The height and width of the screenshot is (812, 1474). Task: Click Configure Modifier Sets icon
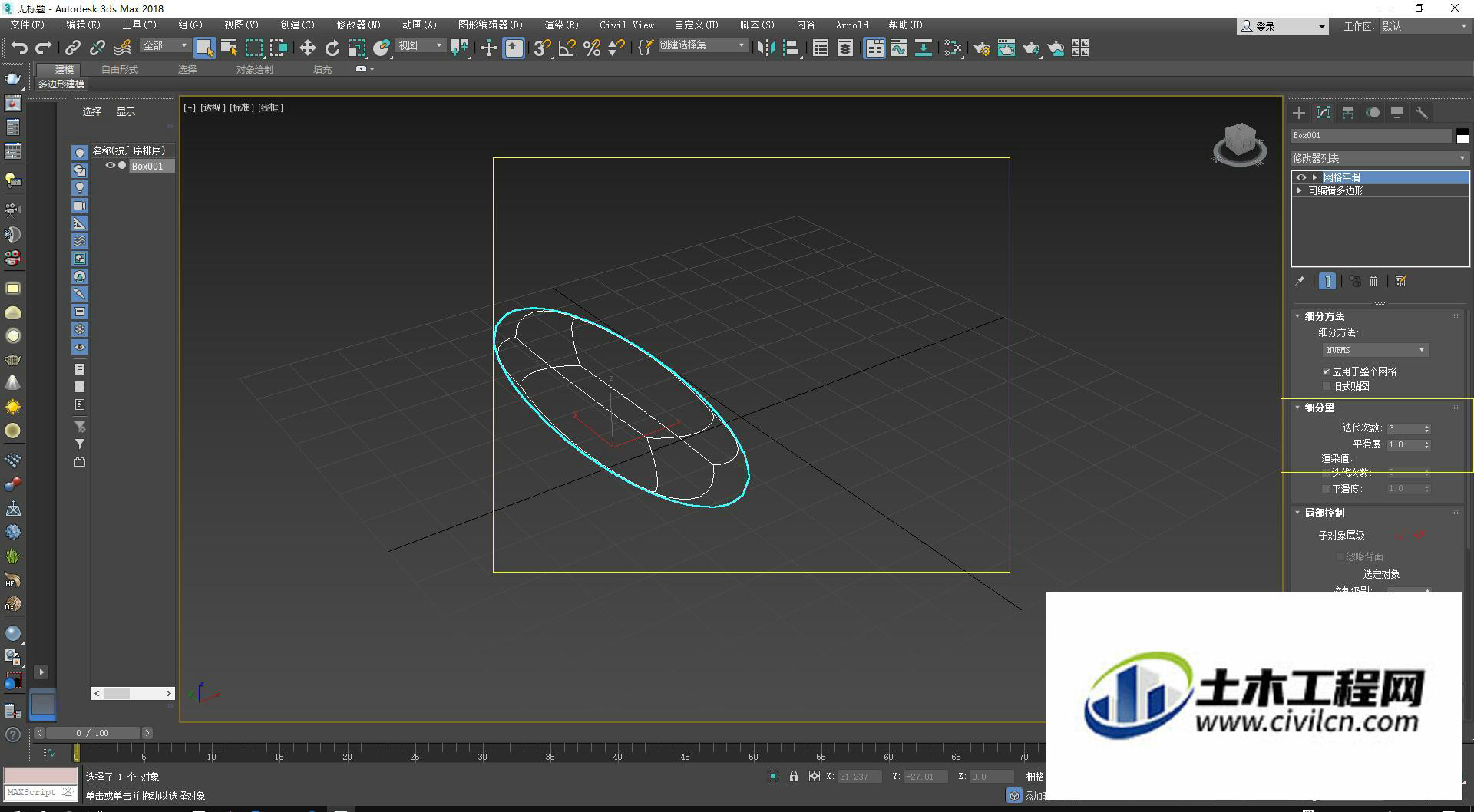(1401, 282)
